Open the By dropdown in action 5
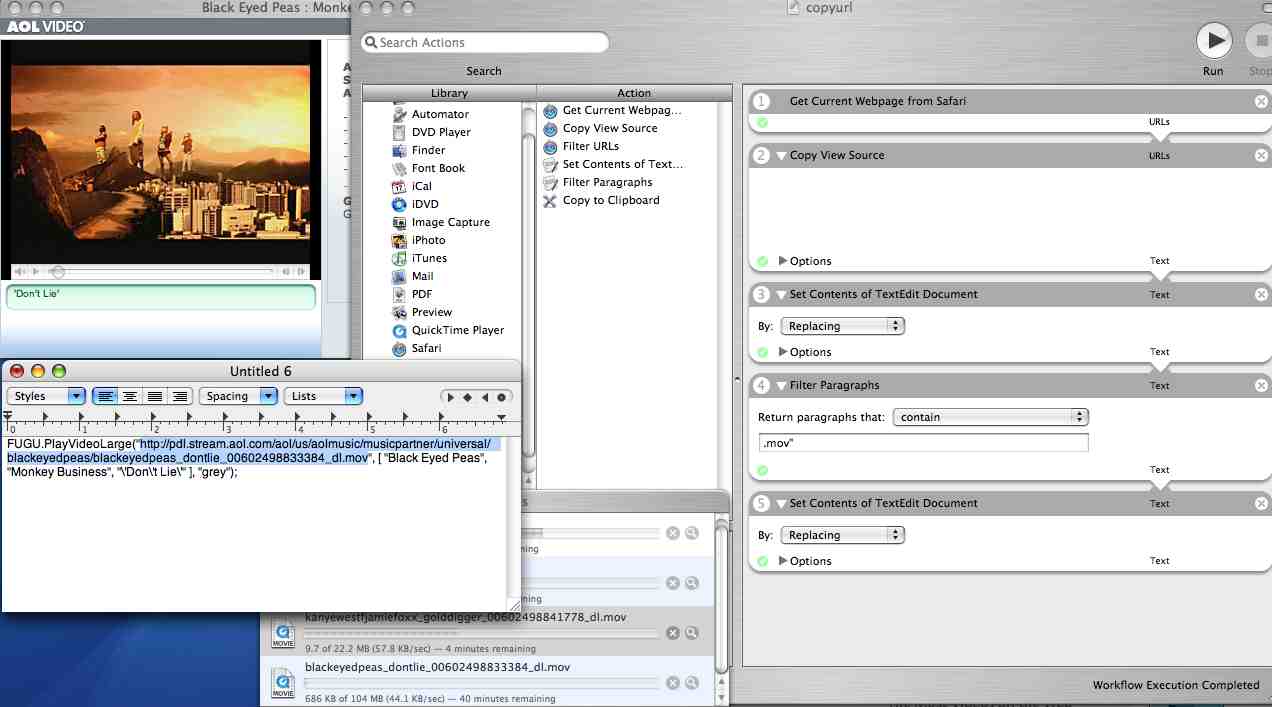 [842, 535]
